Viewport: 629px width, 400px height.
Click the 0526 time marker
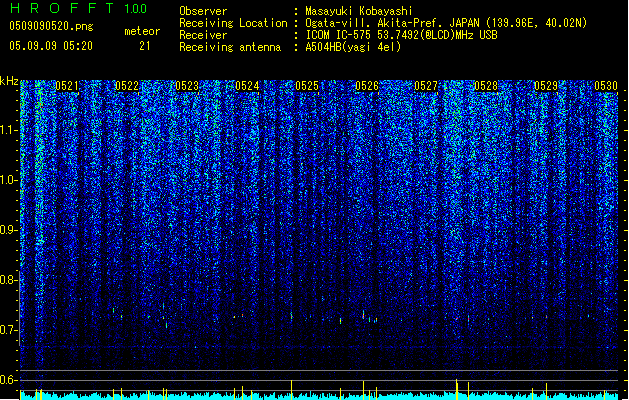click(x=367, y=86)
